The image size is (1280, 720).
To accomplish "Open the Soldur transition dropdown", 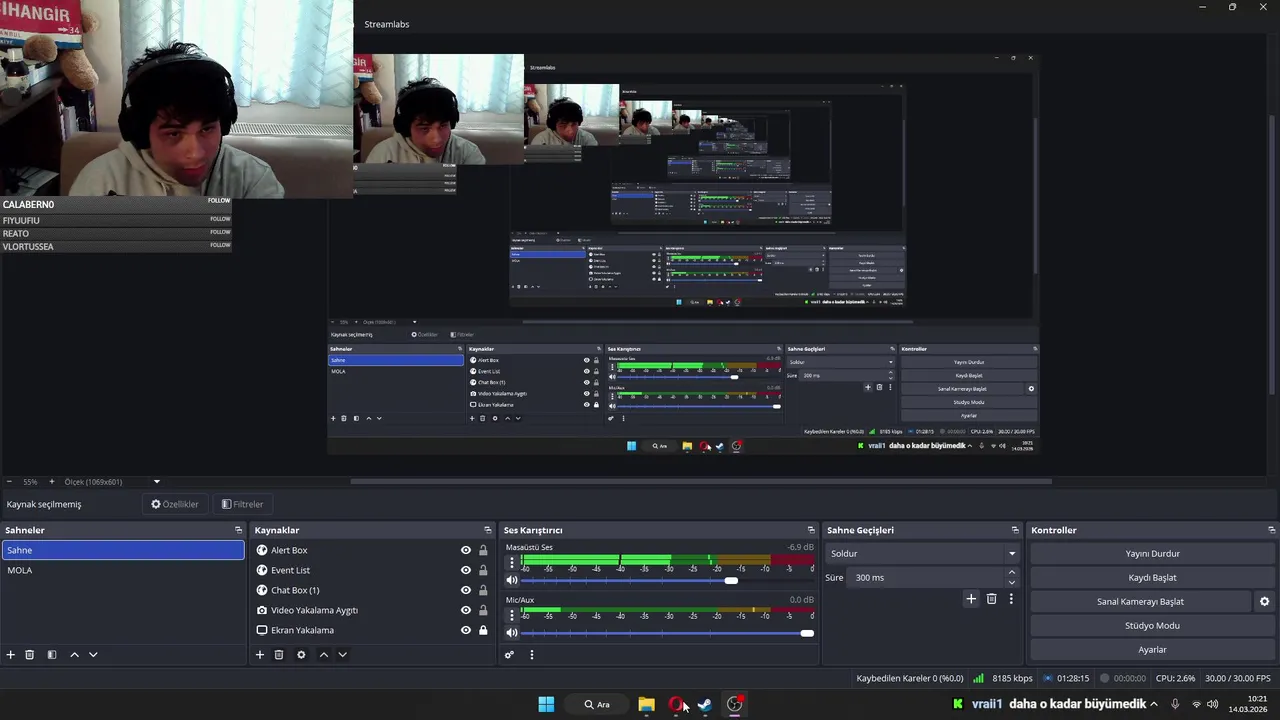I will coord(923,553).
